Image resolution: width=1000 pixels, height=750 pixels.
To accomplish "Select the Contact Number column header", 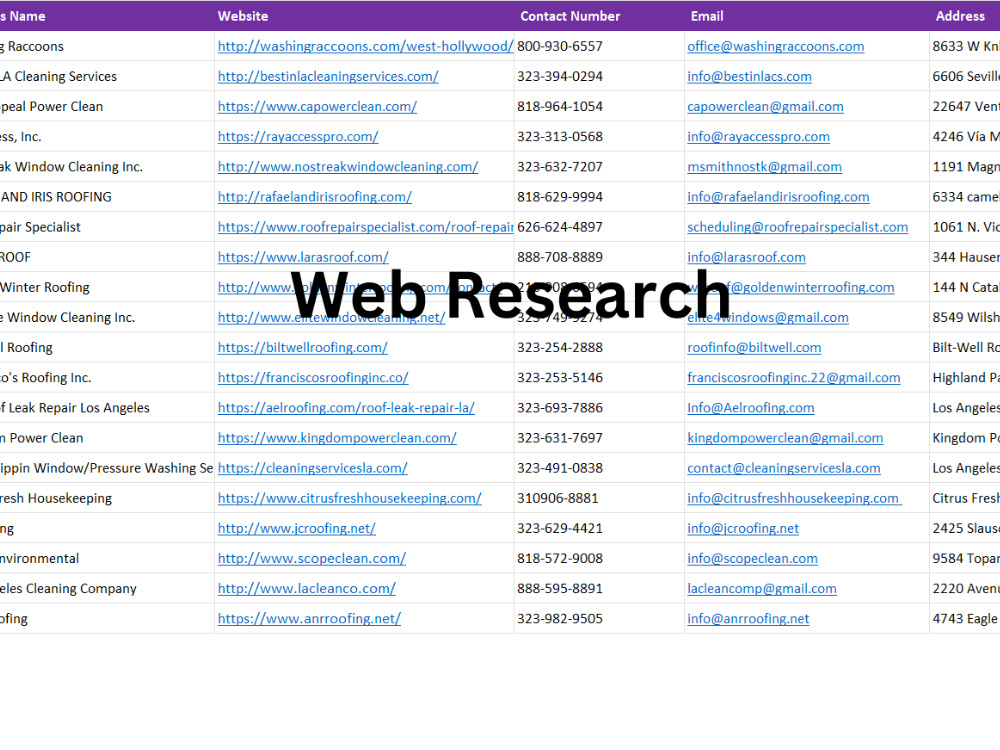I will click(x=570, y=16).
